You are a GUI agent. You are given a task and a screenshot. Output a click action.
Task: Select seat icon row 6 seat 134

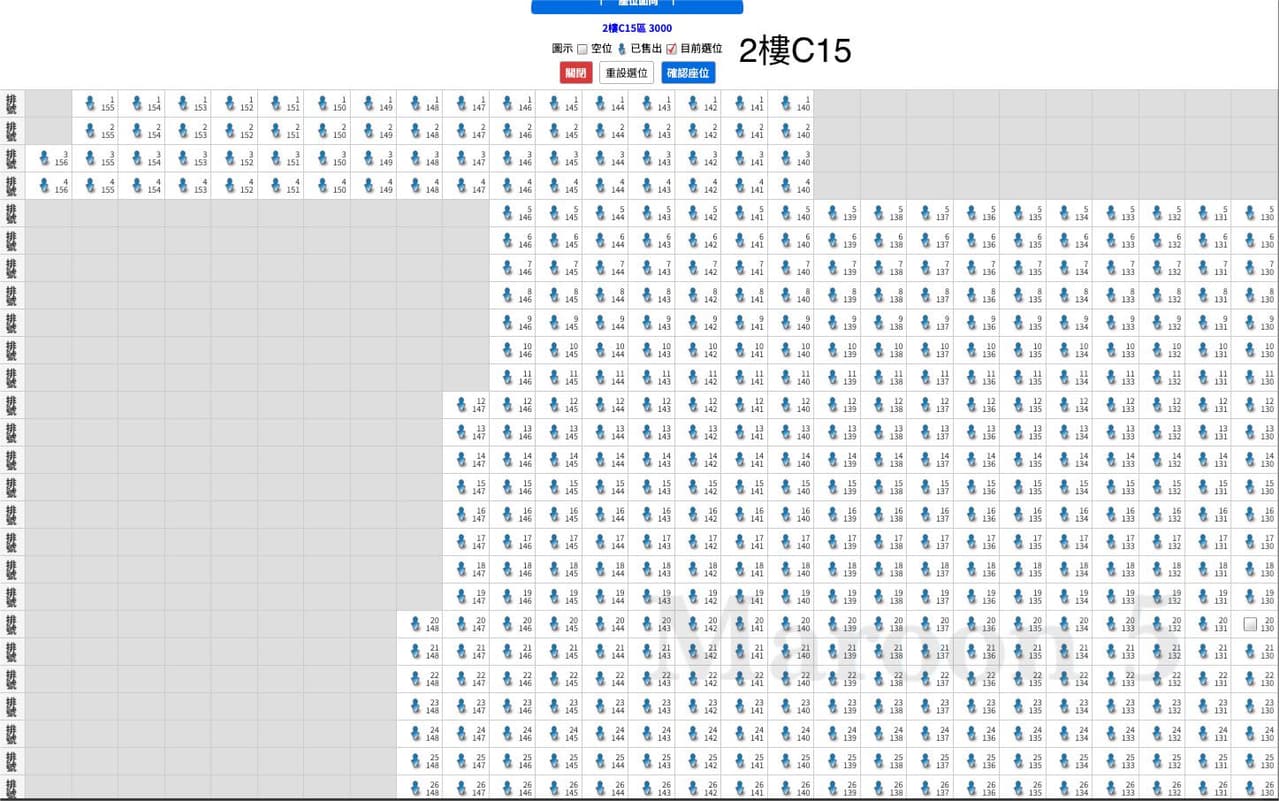[x=1066, y=241]
